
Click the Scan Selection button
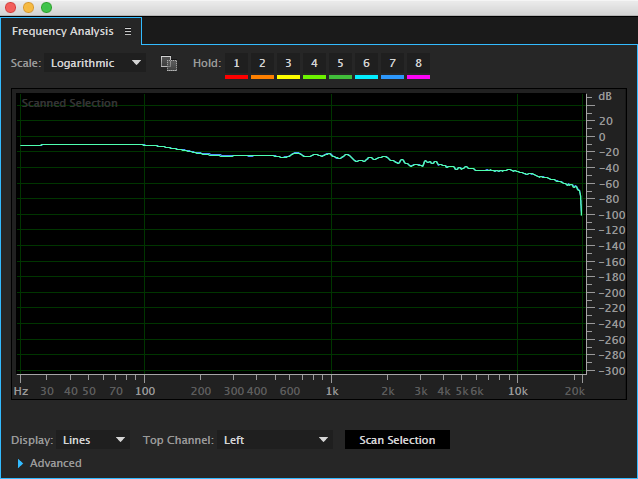397,440
